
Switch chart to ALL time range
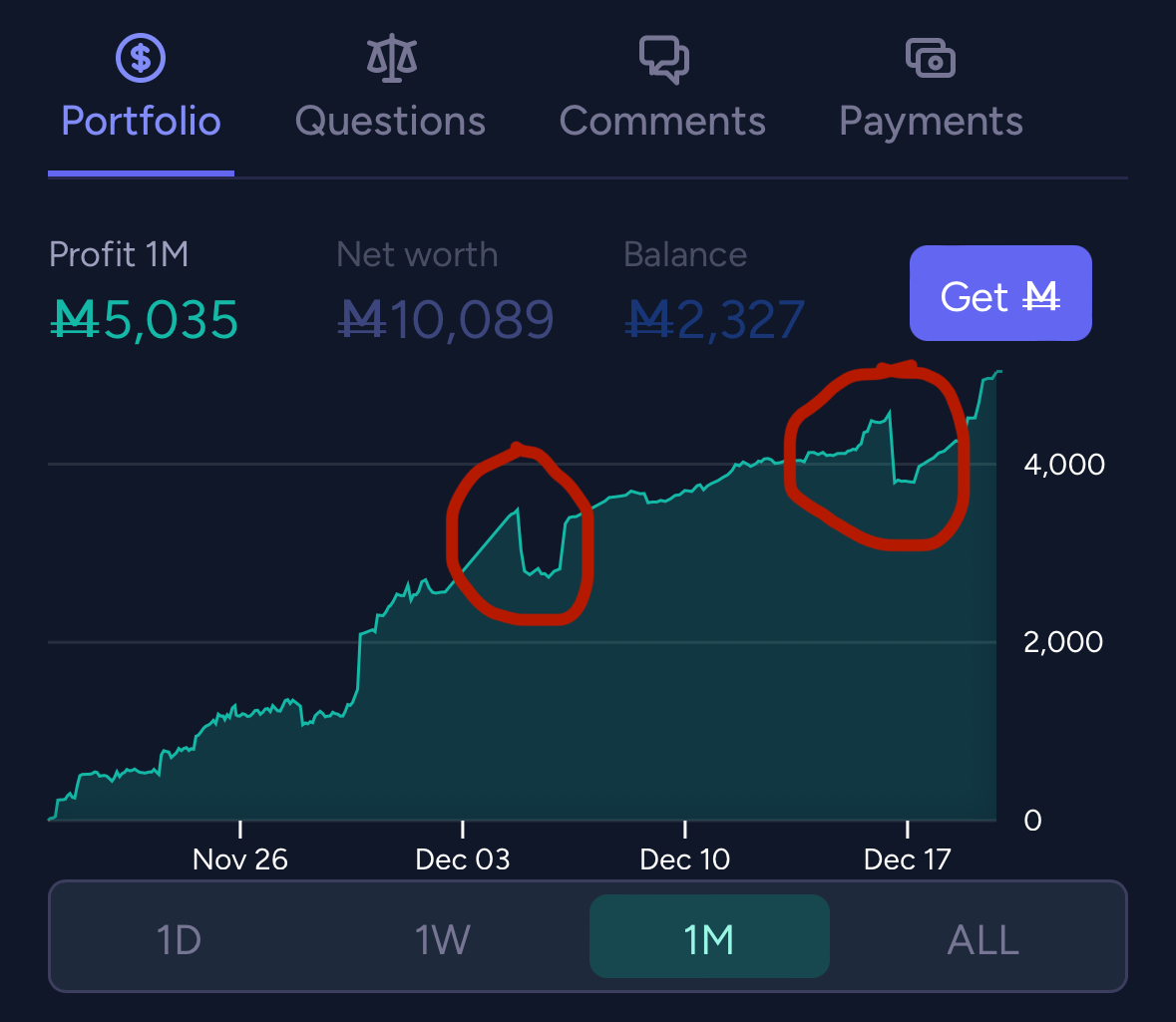(982, 939)
